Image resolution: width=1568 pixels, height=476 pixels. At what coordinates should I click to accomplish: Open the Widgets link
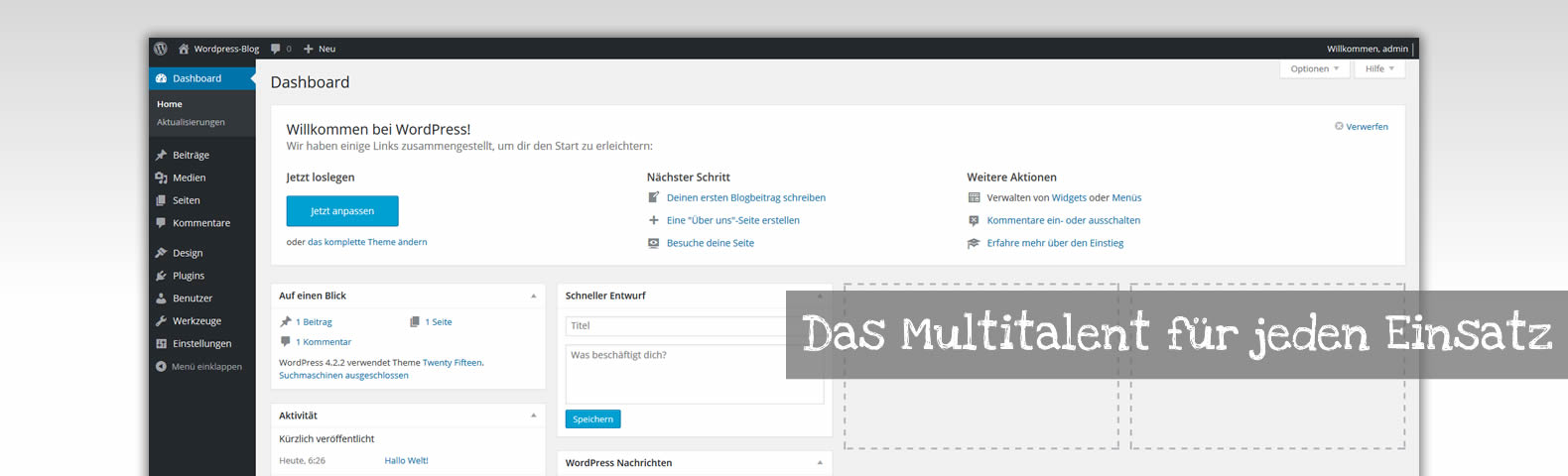[1069, 197]
